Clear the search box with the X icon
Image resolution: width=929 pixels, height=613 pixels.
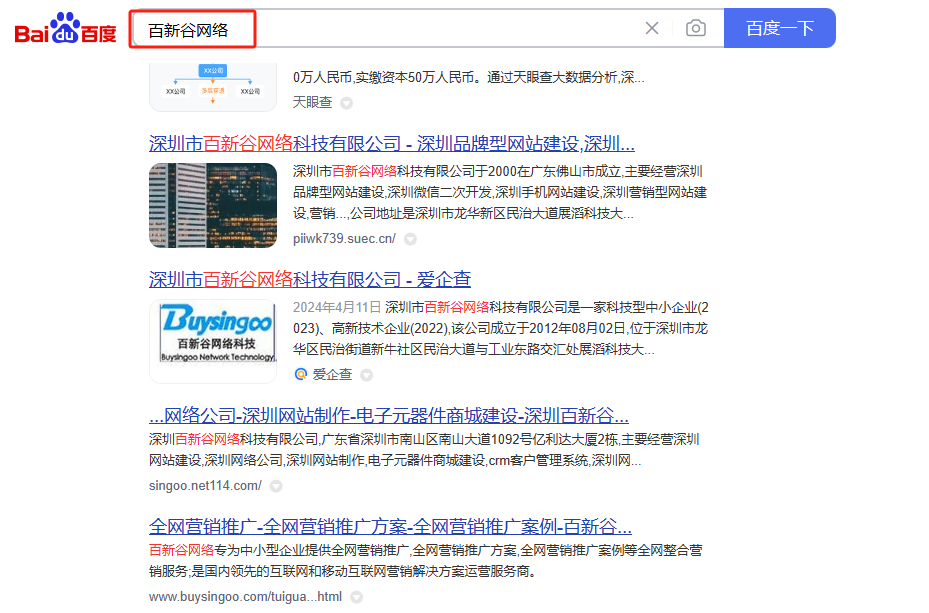coord(652,28)
